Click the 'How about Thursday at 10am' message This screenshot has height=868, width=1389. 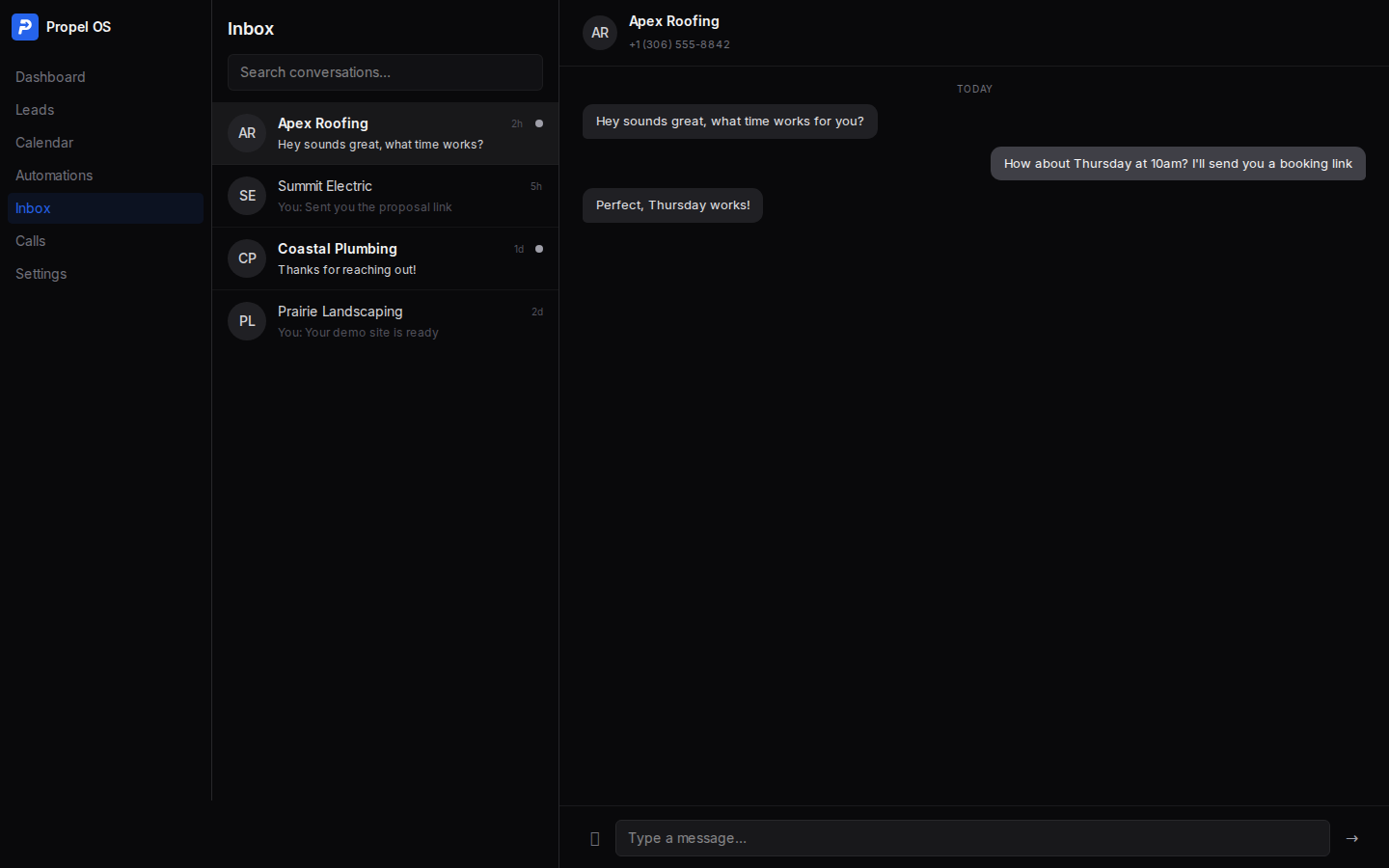(x=1178, y=164)
